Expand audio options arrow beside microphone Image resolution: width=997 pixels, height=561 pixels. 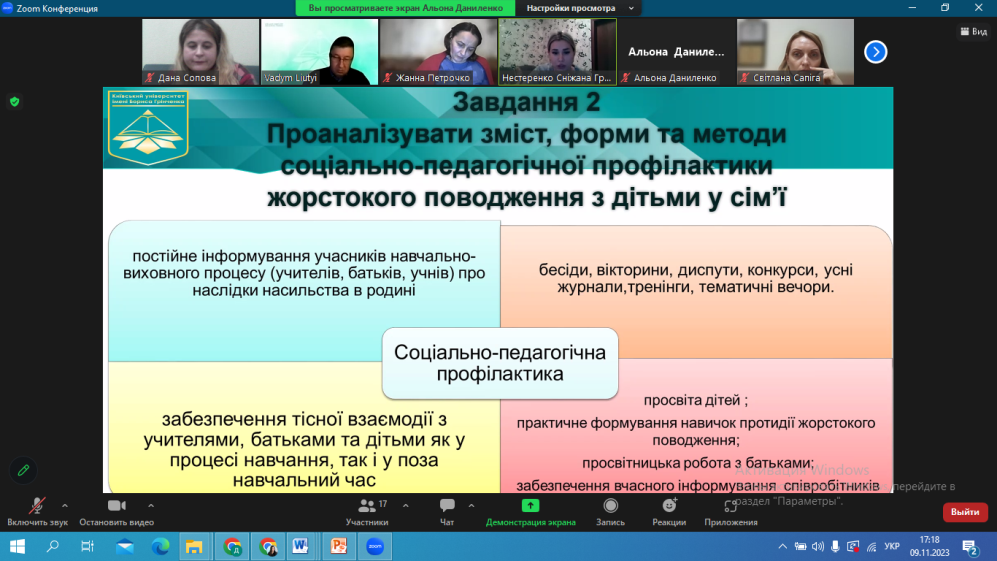coord(65,505)
